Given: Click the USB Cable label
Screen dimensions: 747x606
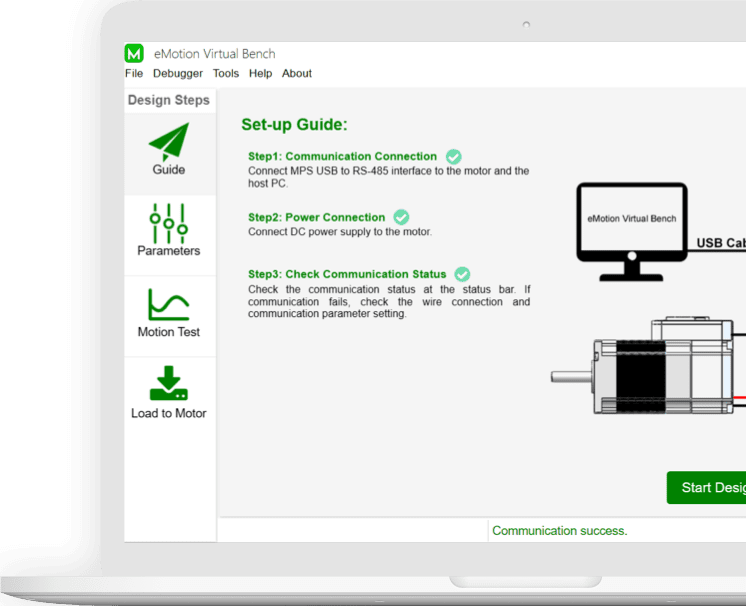Looking at the screenshot, I should point(721,243).
